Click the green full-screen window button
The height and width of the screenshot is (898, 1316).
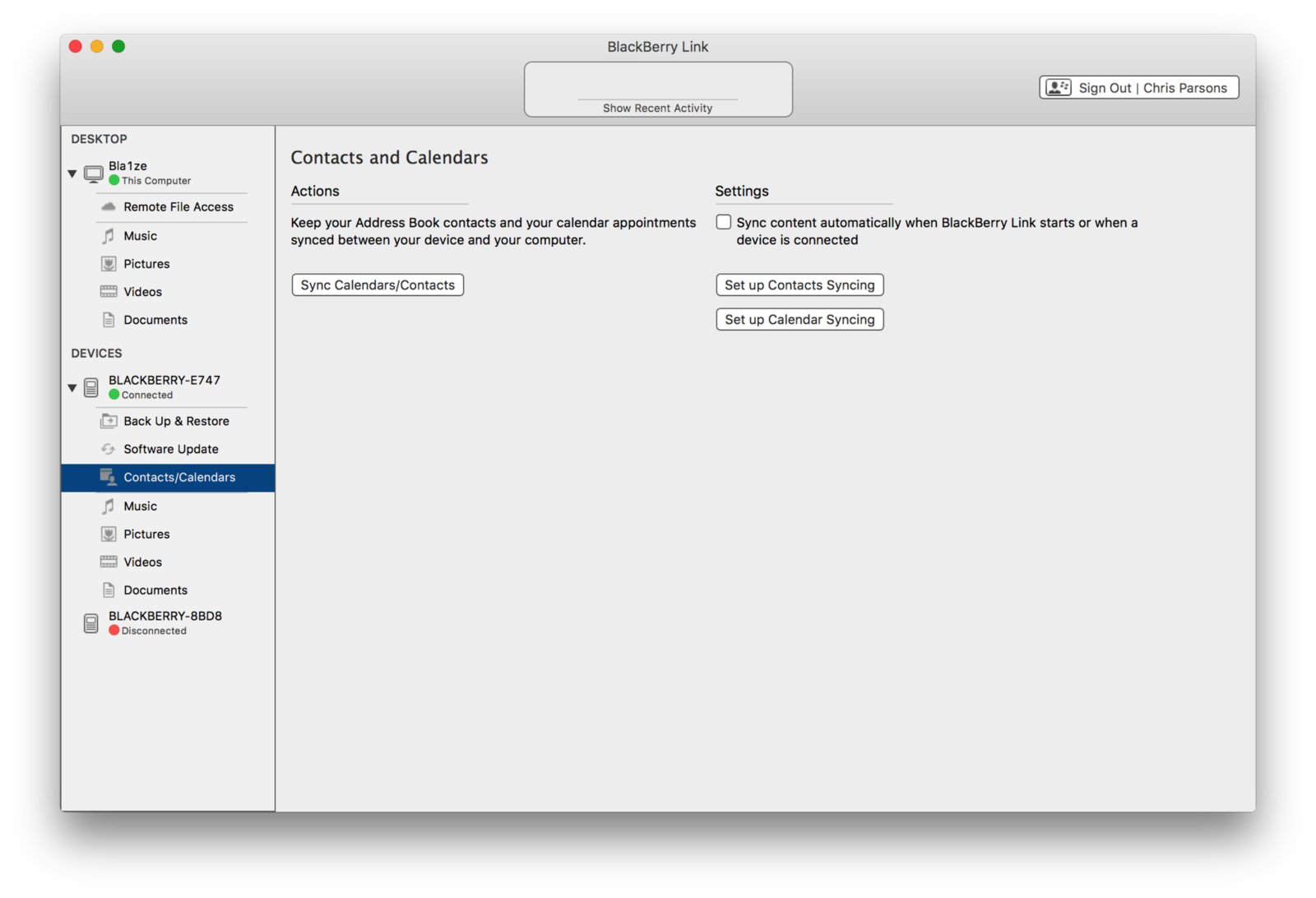coord(118,47)
